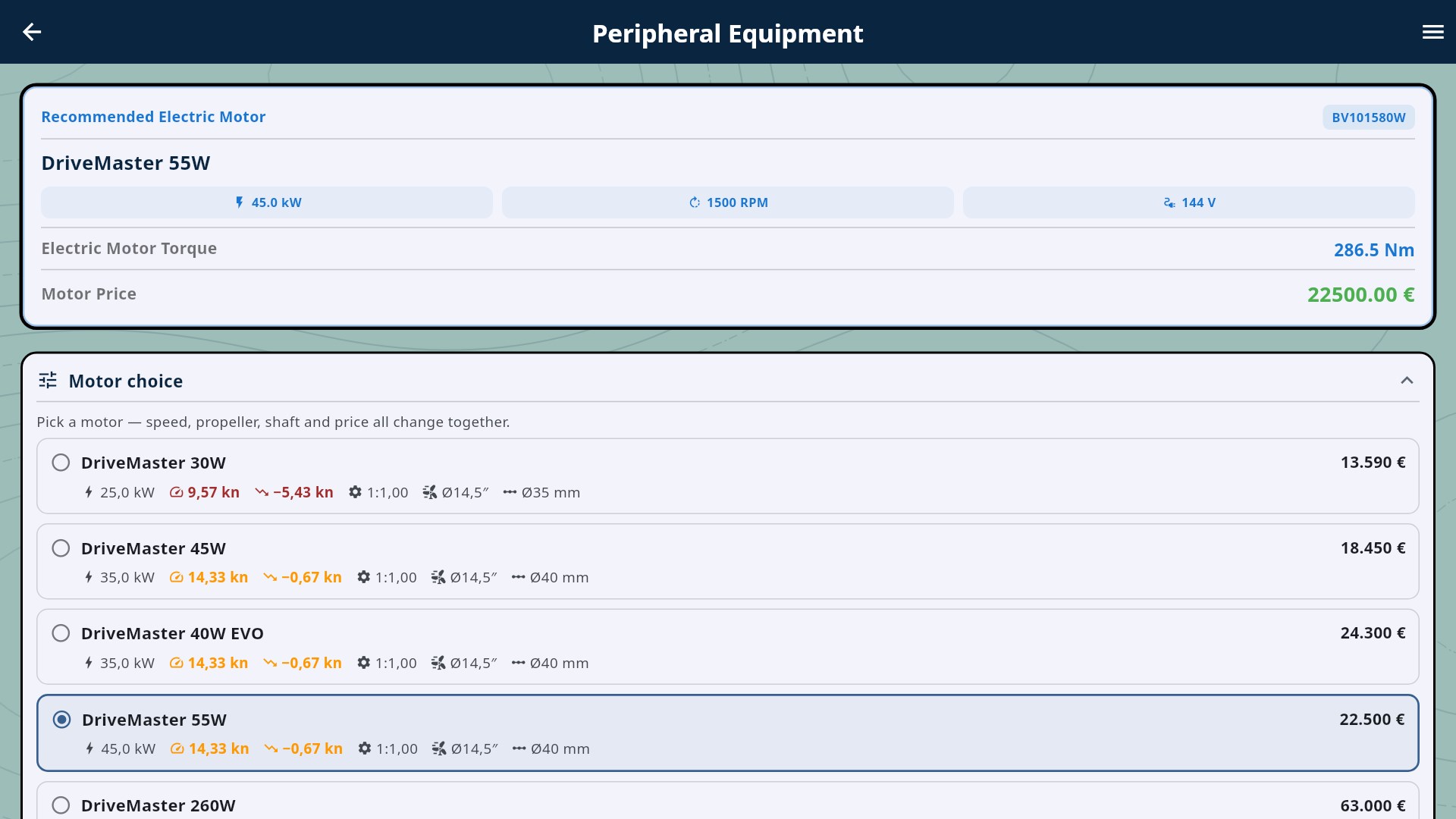Collapse the Motor choice section
Screen dimensions: 1456x819
pos(1407,380)
